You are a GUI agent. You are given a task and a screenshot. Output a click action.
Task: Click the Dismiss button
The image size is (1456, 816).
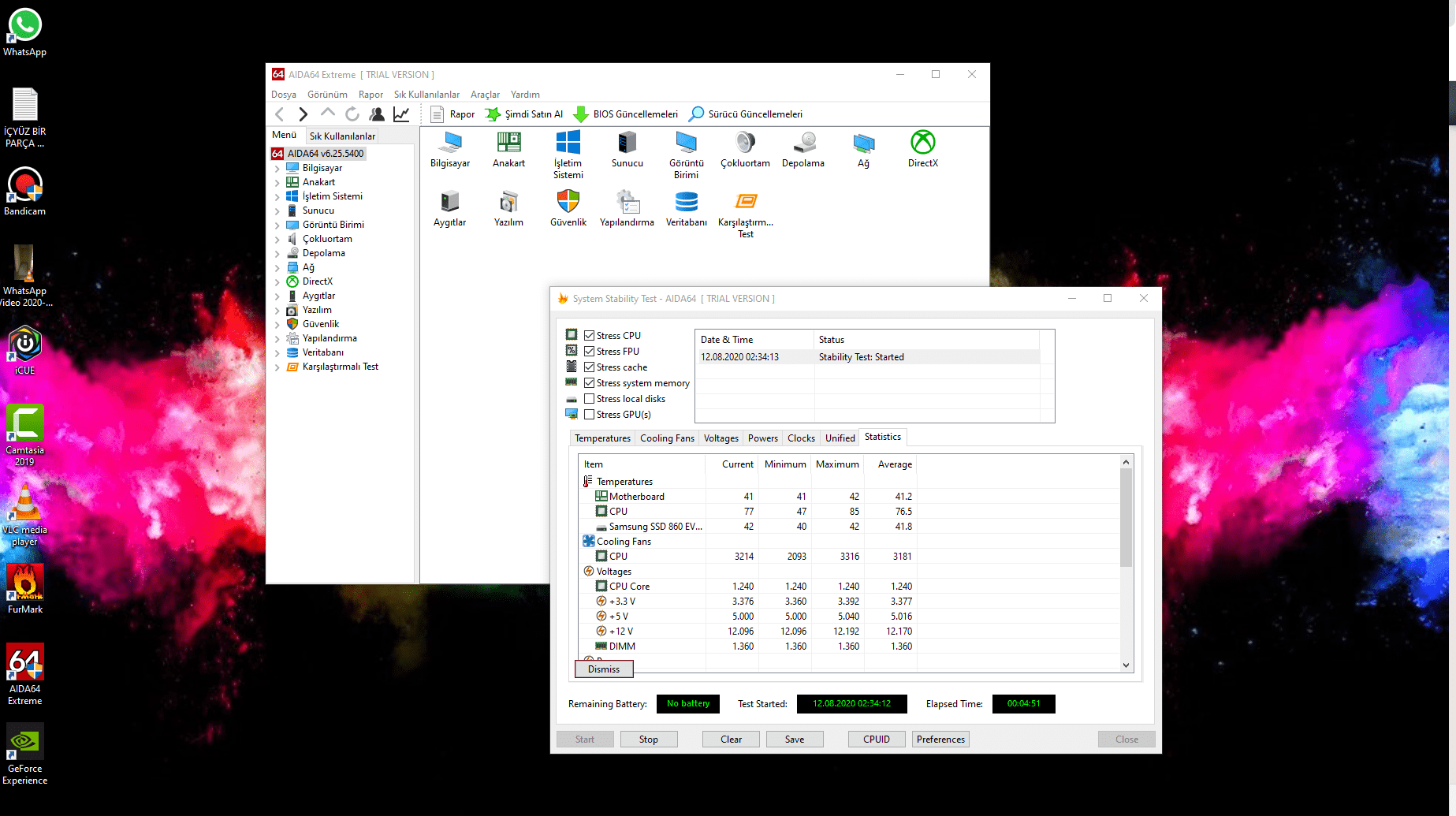(604, 669)
